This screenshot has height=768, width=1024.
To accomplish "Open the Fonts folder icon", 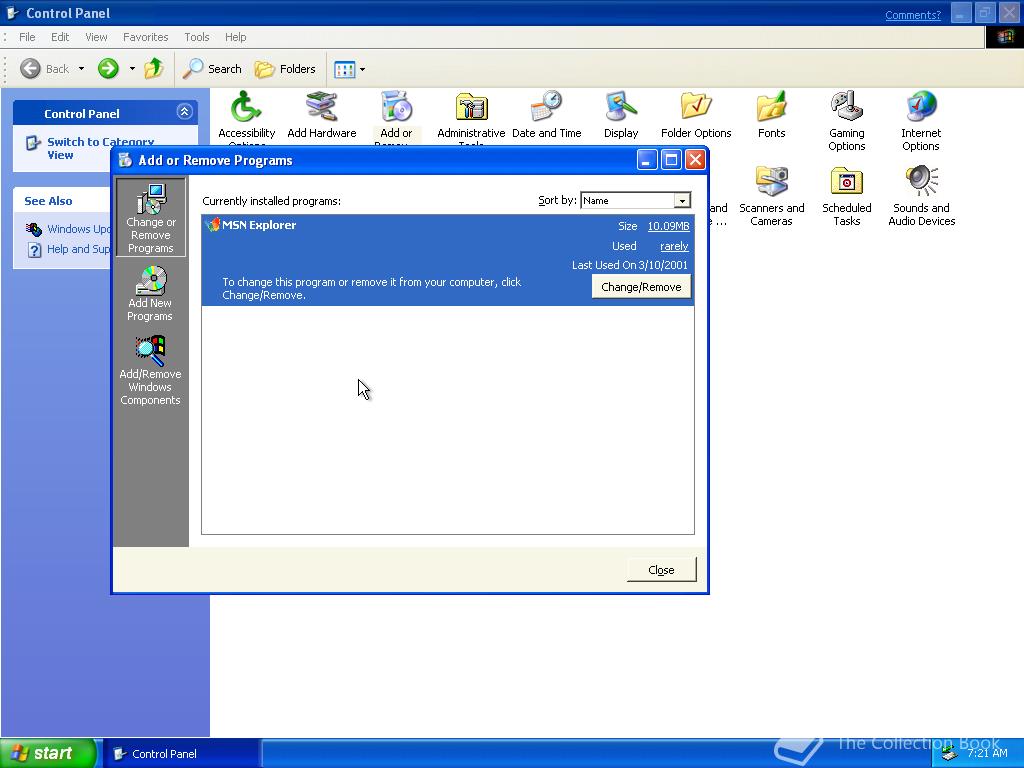I will click(x=771, y=108).
